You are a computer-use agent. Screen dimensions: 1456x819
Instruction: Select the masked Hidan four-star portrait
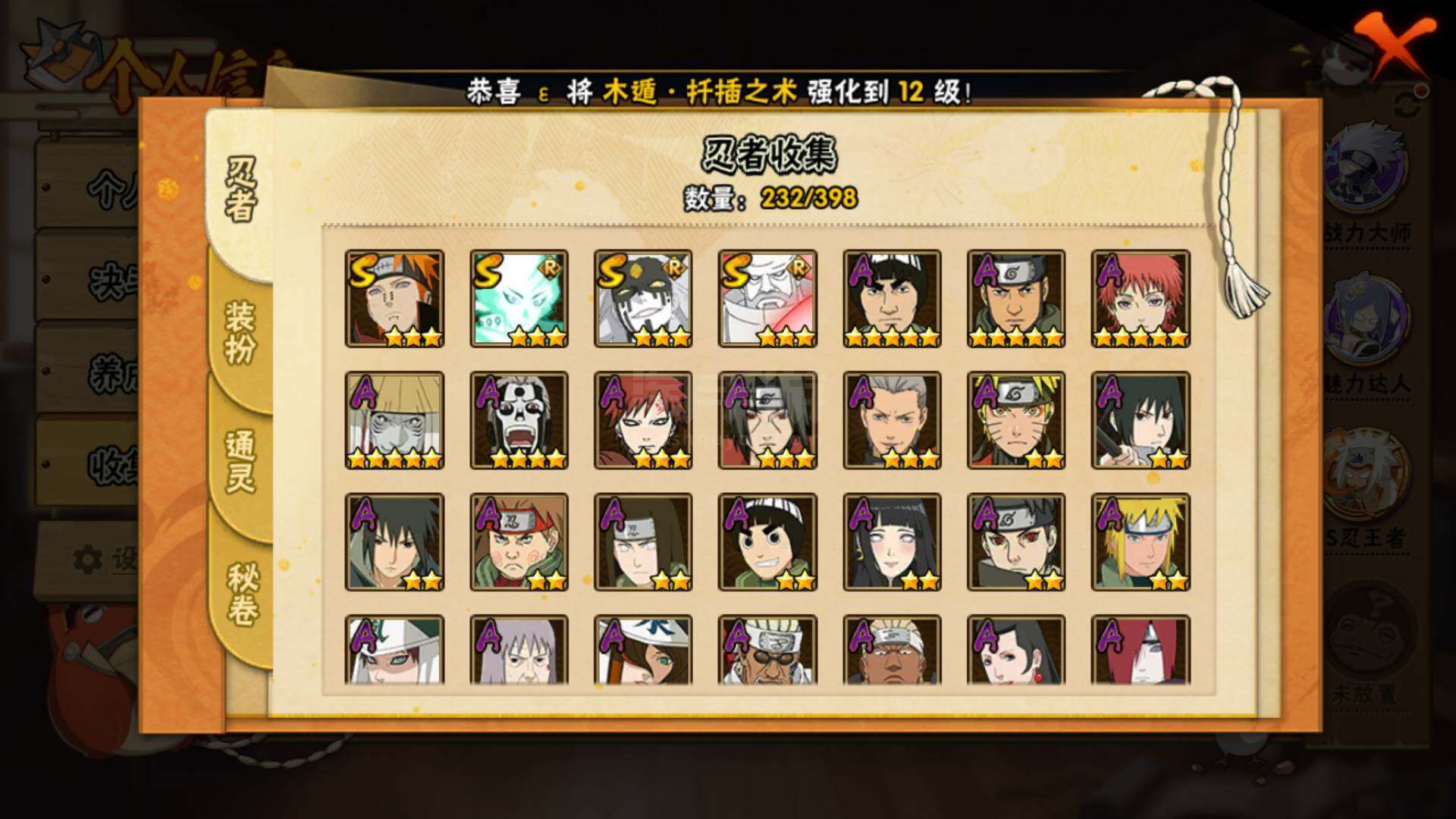pyautogui.click(x=519, y=420)
